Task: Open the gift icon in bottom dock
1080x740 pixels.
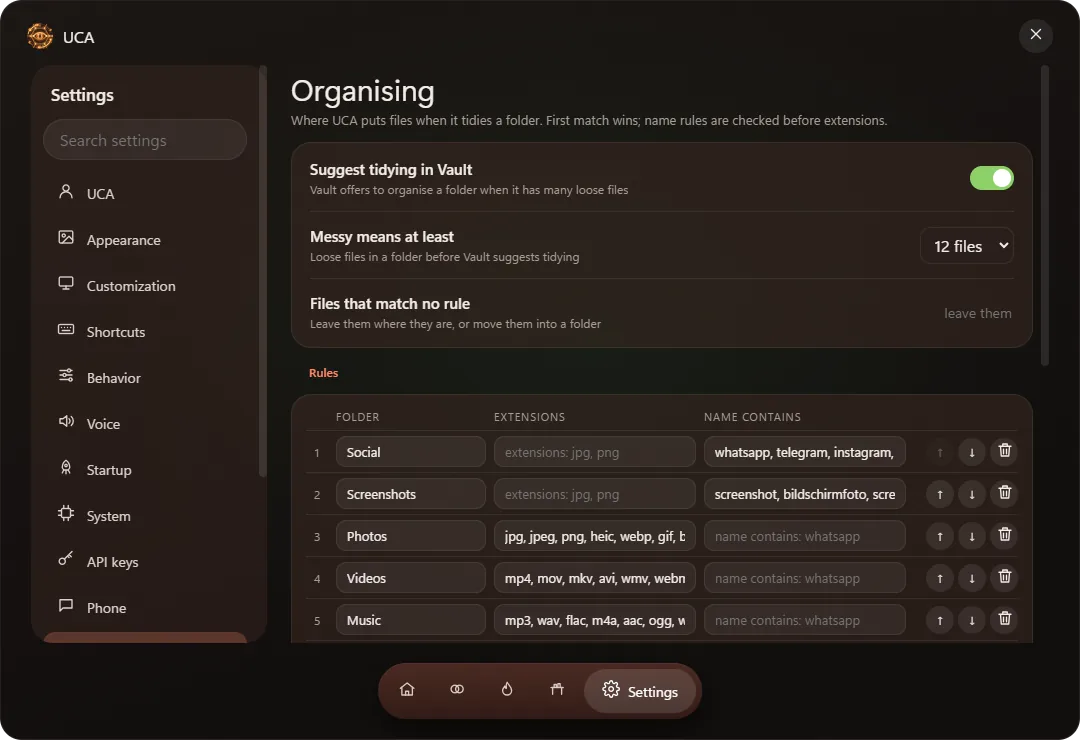Action: [557, 690]
